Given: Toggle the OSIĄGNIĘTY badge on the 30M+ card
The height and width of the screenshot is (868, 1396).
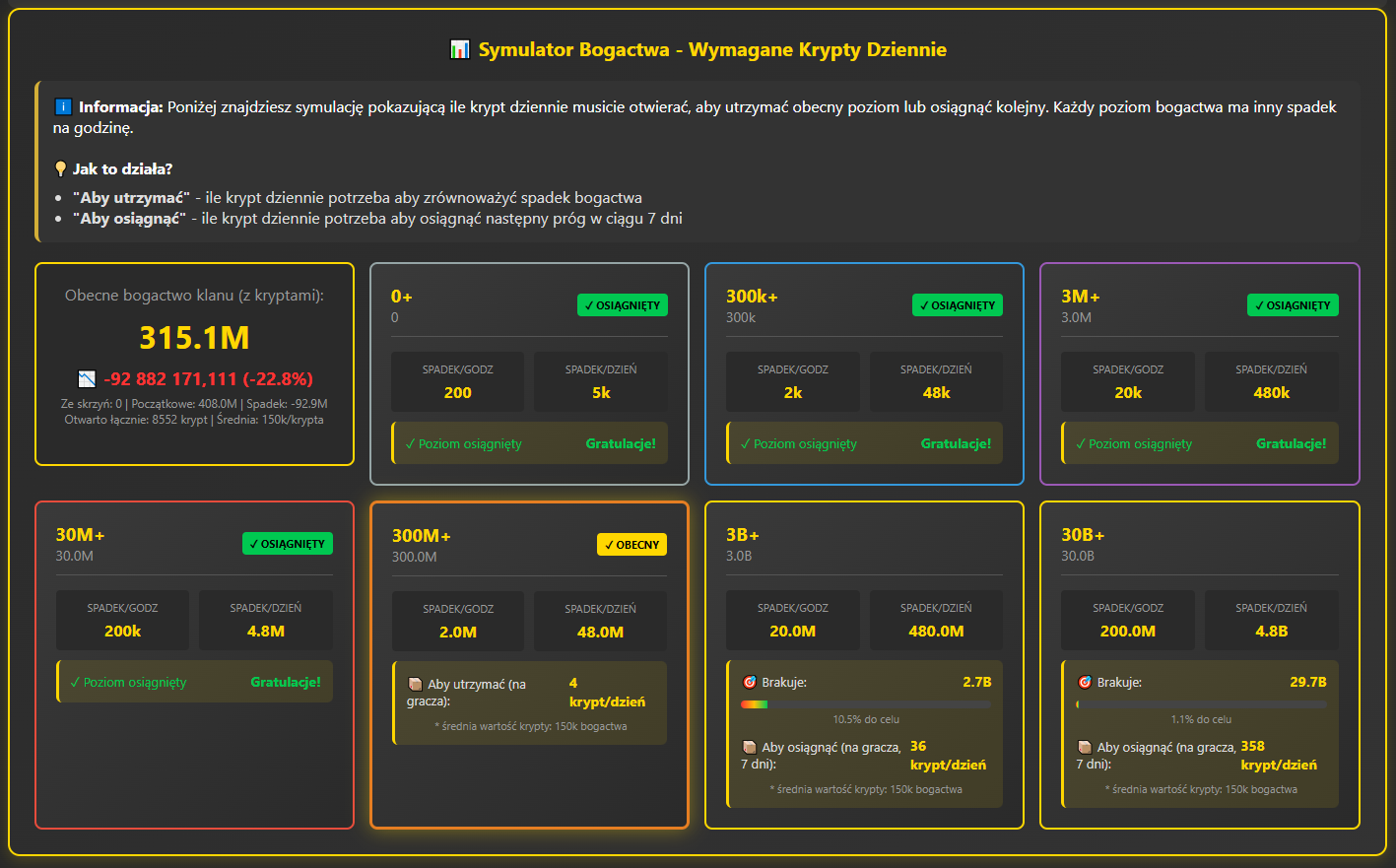Looking at the screenshot, I should 287,543.
